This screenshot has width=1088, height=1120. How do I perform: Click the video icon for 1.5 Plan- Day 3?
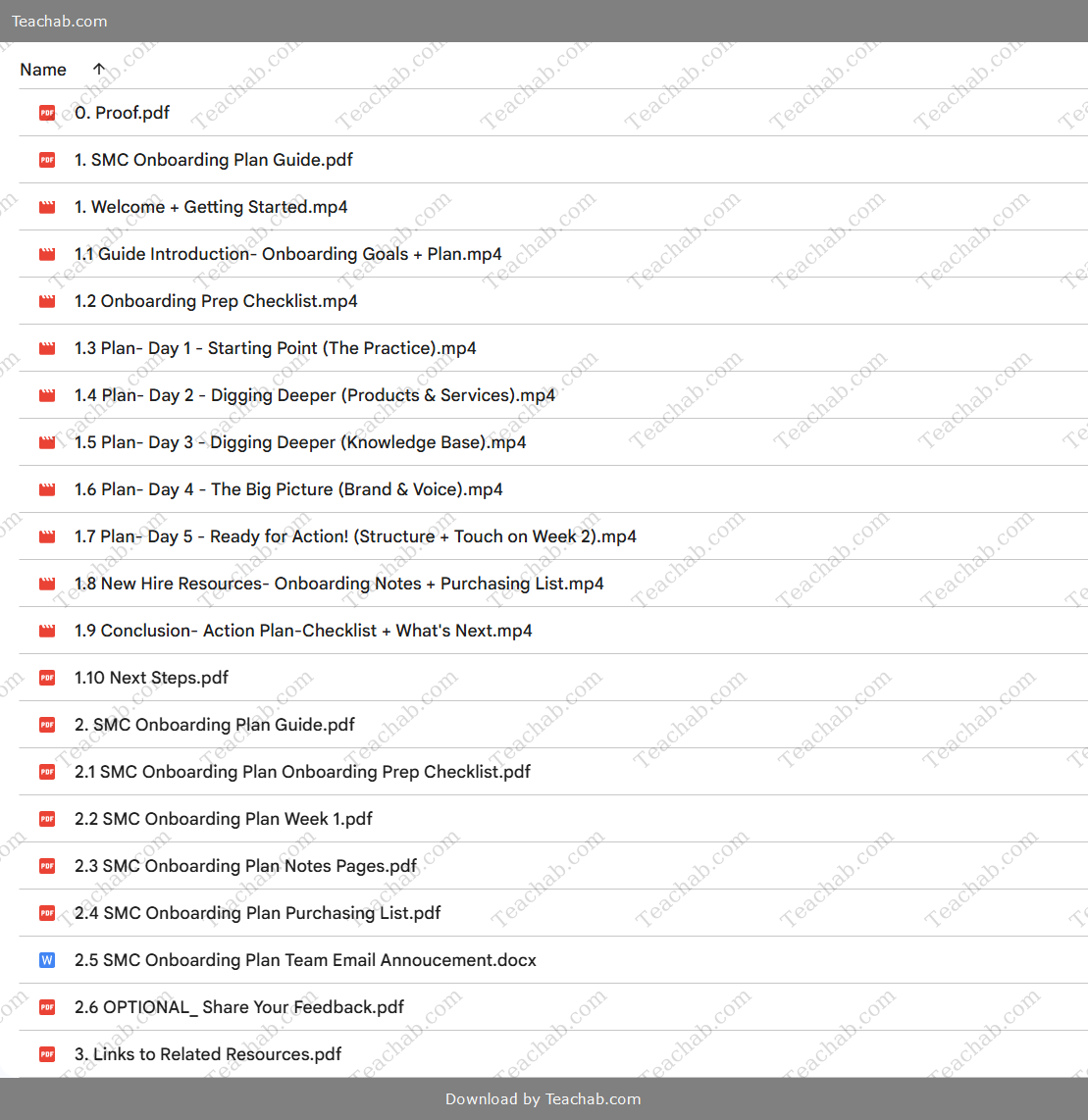pyautogui.click(x=47, y=443)
